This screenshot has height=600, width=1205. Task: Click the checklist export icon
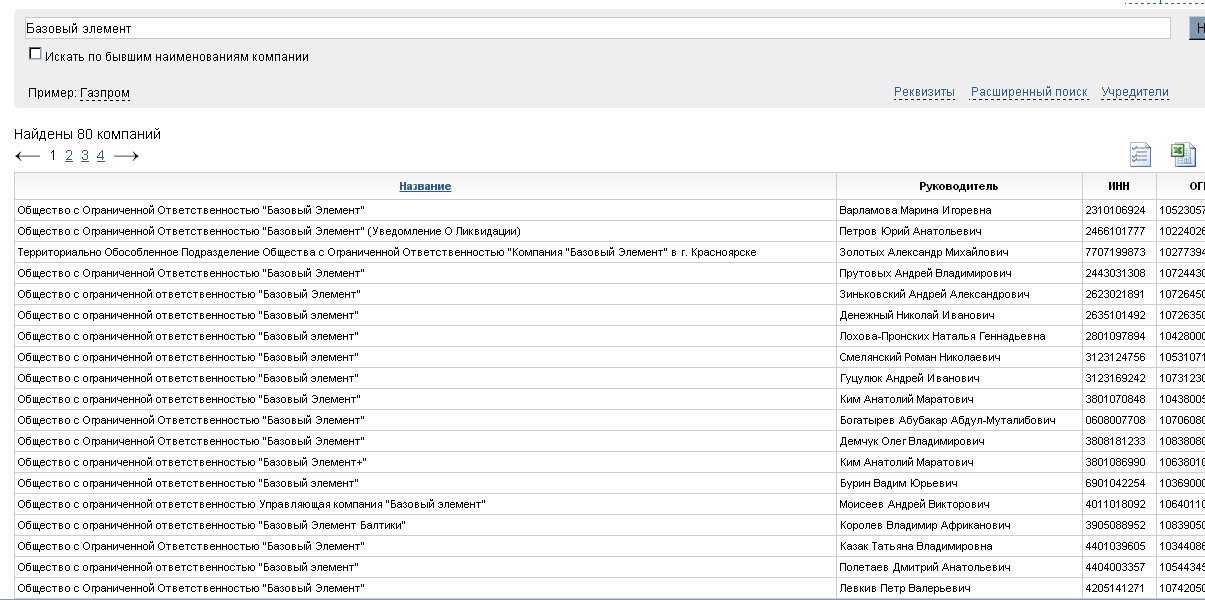click(1140, 154)
